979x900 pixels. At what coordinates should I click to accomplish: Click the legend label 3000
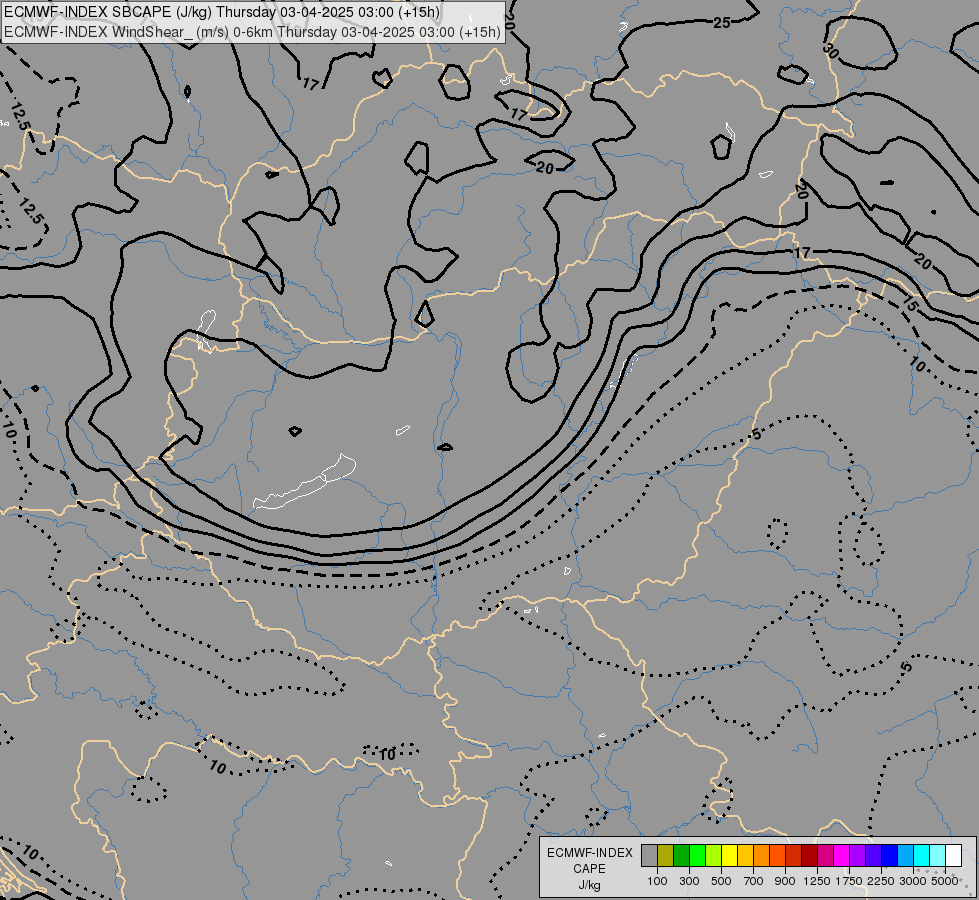913,881
